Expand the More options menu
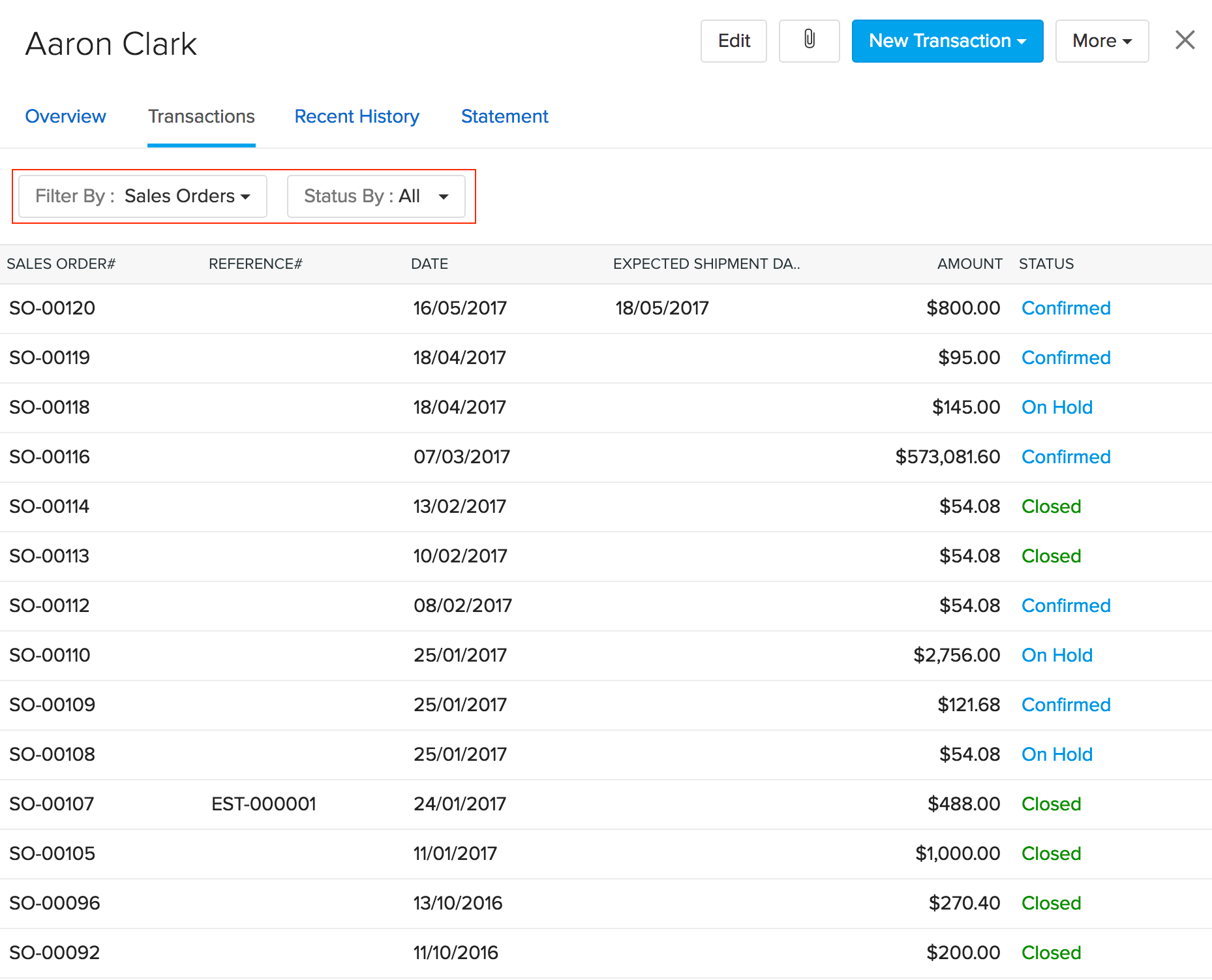 click(x=1102, y=40)
